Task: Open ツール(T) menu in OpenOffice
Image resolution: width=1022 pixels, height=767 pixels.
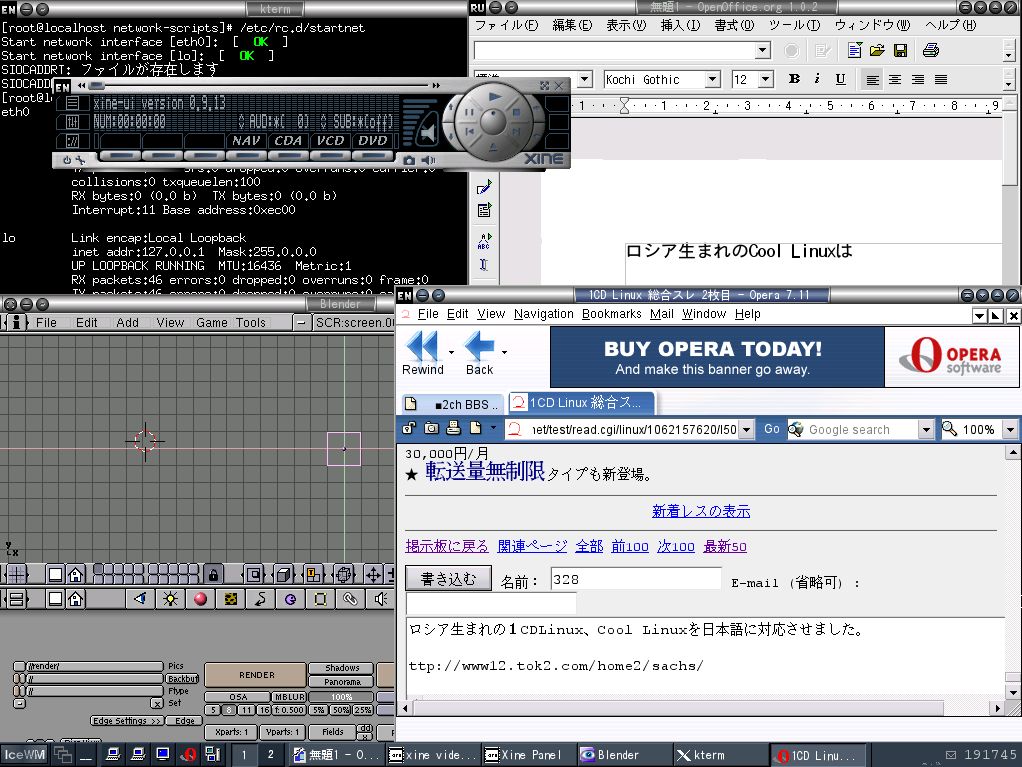Action: tap(794, 25)
